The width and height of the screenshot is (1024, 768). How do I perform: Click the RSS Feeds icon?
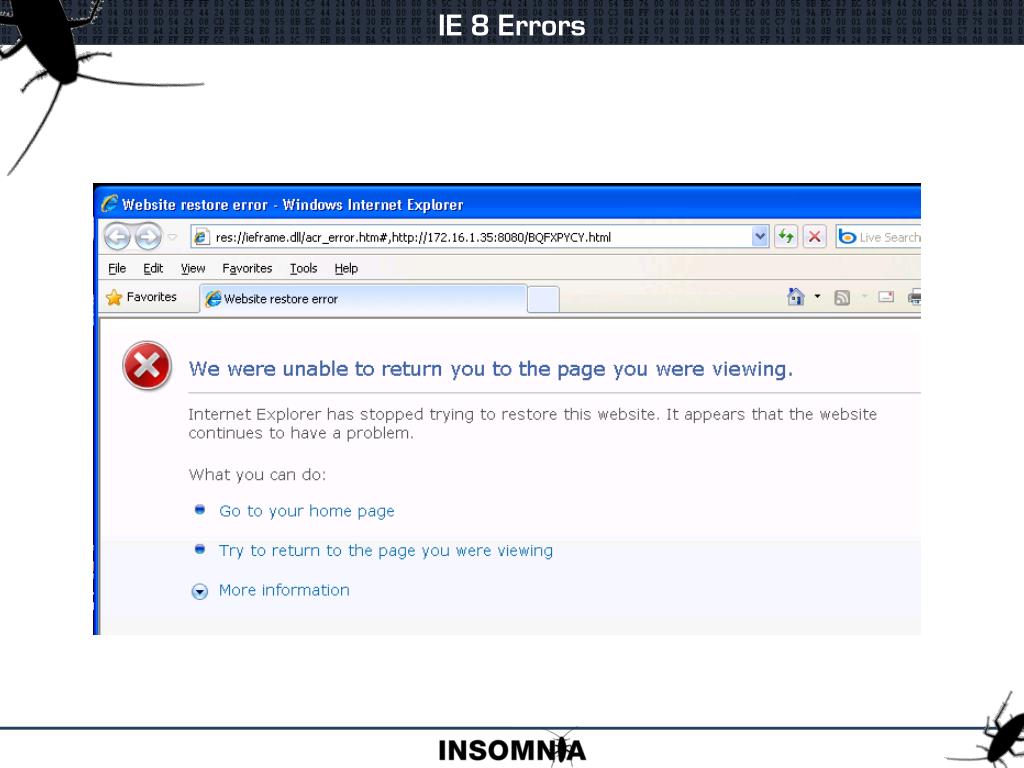point(842,298)
